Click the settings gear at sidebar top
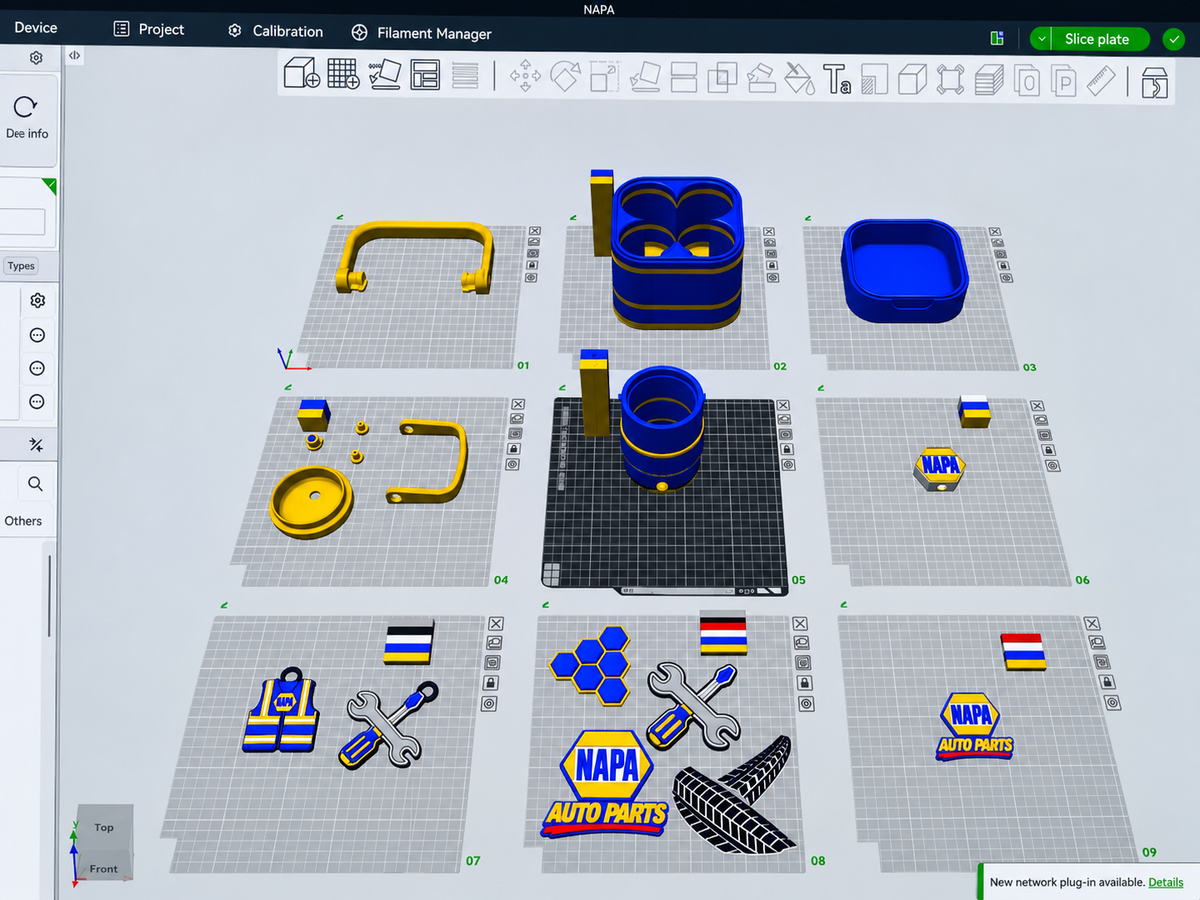This screenshot has height=900, width=1200. coord(36,58)
